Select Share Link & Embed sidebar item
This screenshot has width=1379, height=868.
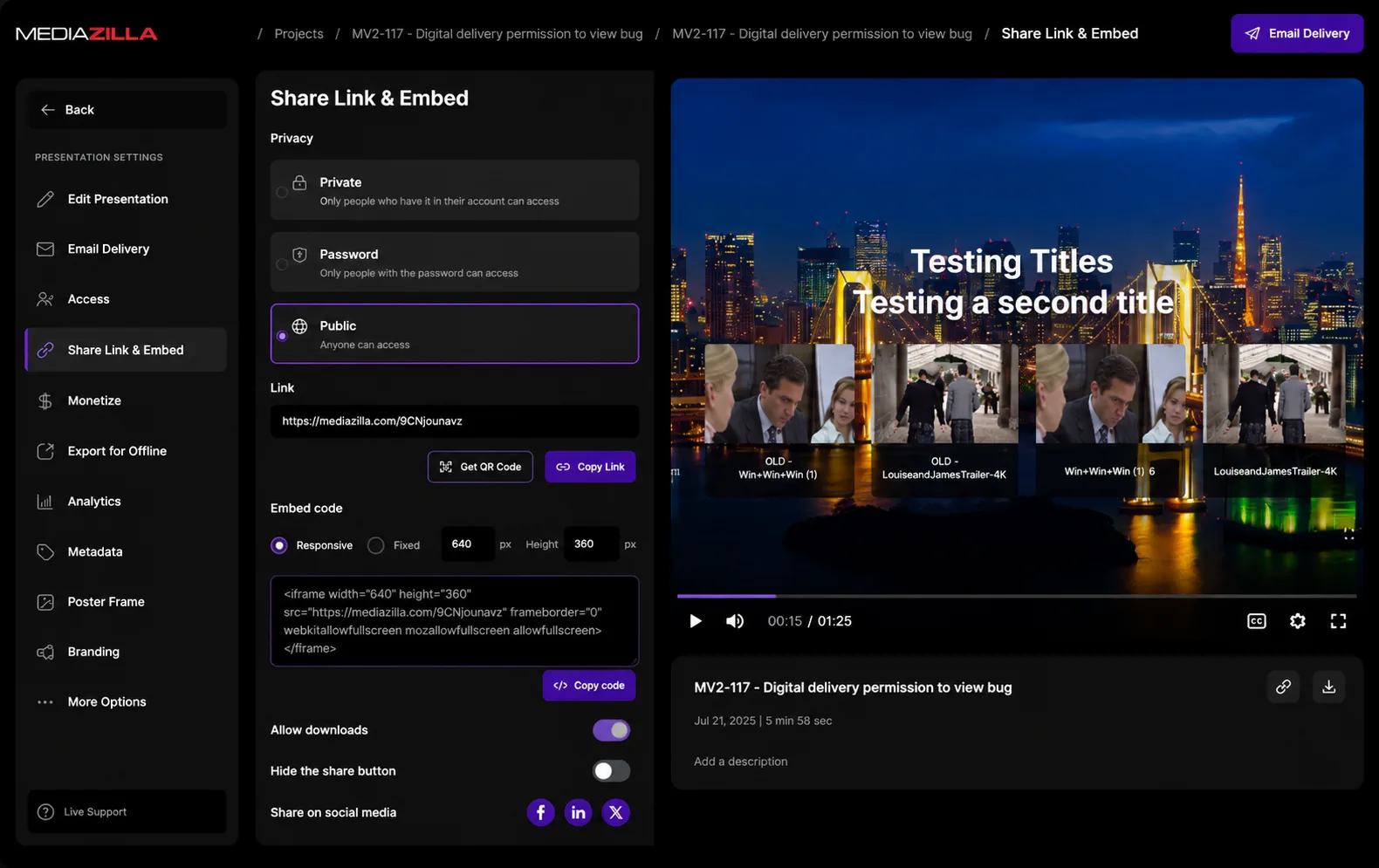coord(127,350)
